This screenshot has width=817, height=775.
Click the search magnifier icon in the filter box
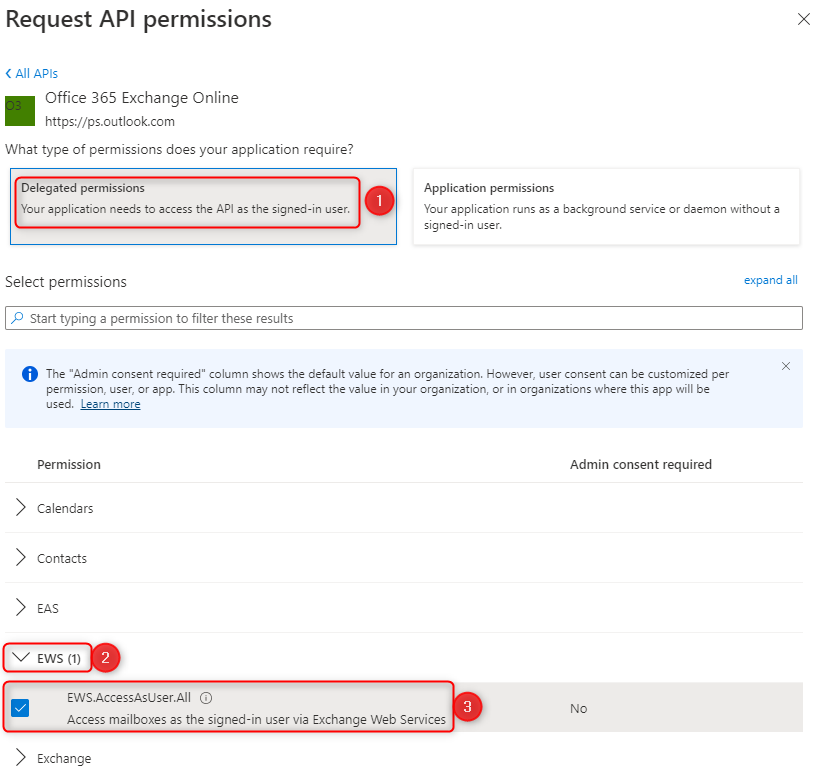coord(17,318)
